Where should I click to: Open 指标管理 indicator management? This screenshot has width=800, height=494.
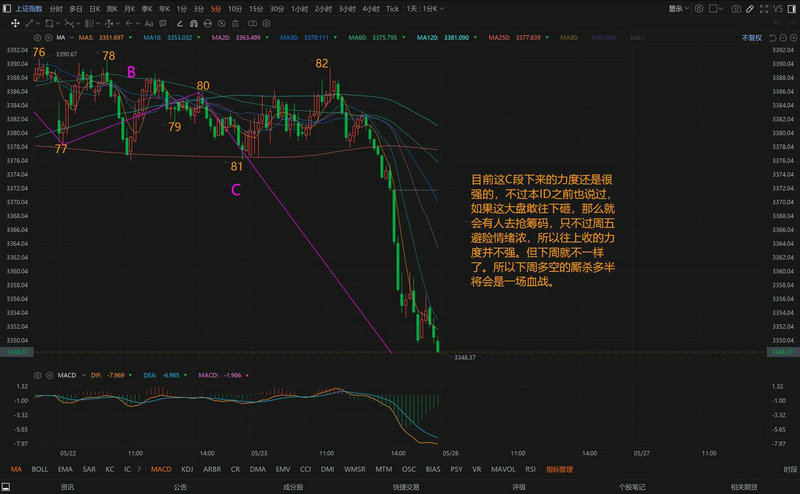[558, 468]
